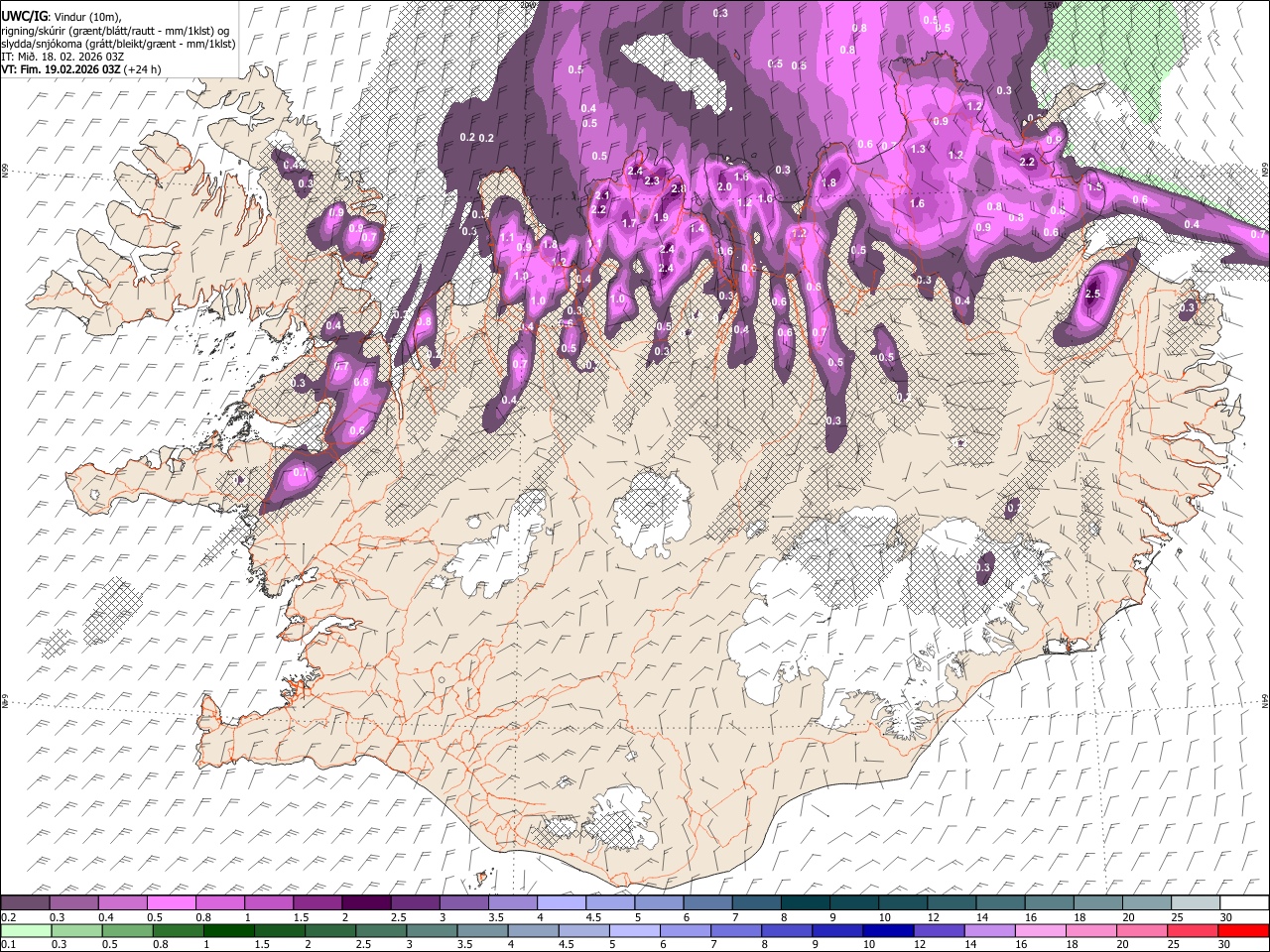This screenshot has width=1270, height=952.
Task: Click the snow legend swatch between 0.2 and 0.3
Action: (x=26, y=902)
